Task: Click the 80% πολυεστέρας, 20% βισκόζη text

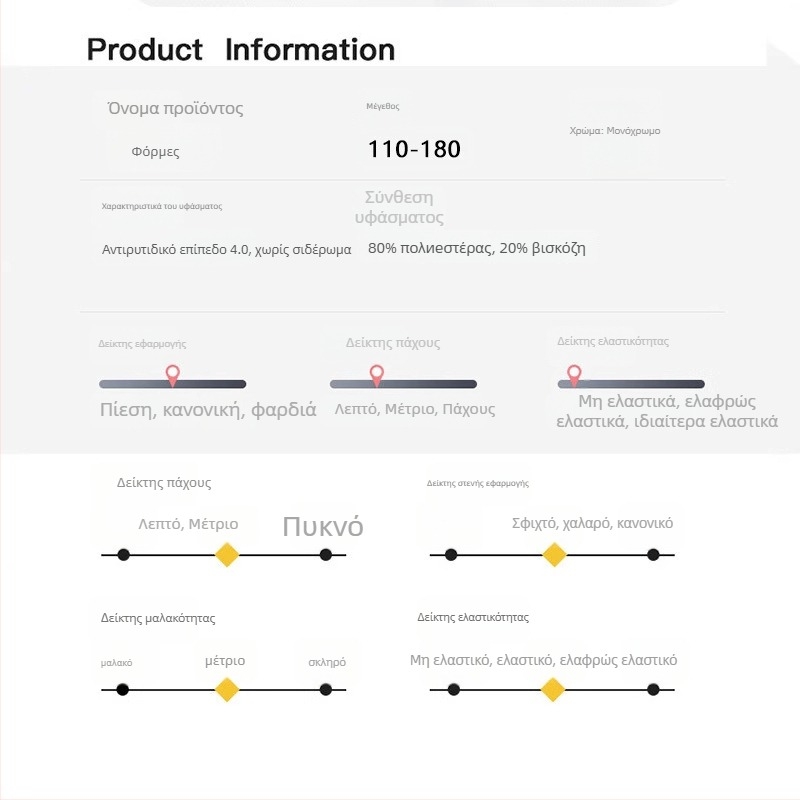Action: (x=476, y=248)
